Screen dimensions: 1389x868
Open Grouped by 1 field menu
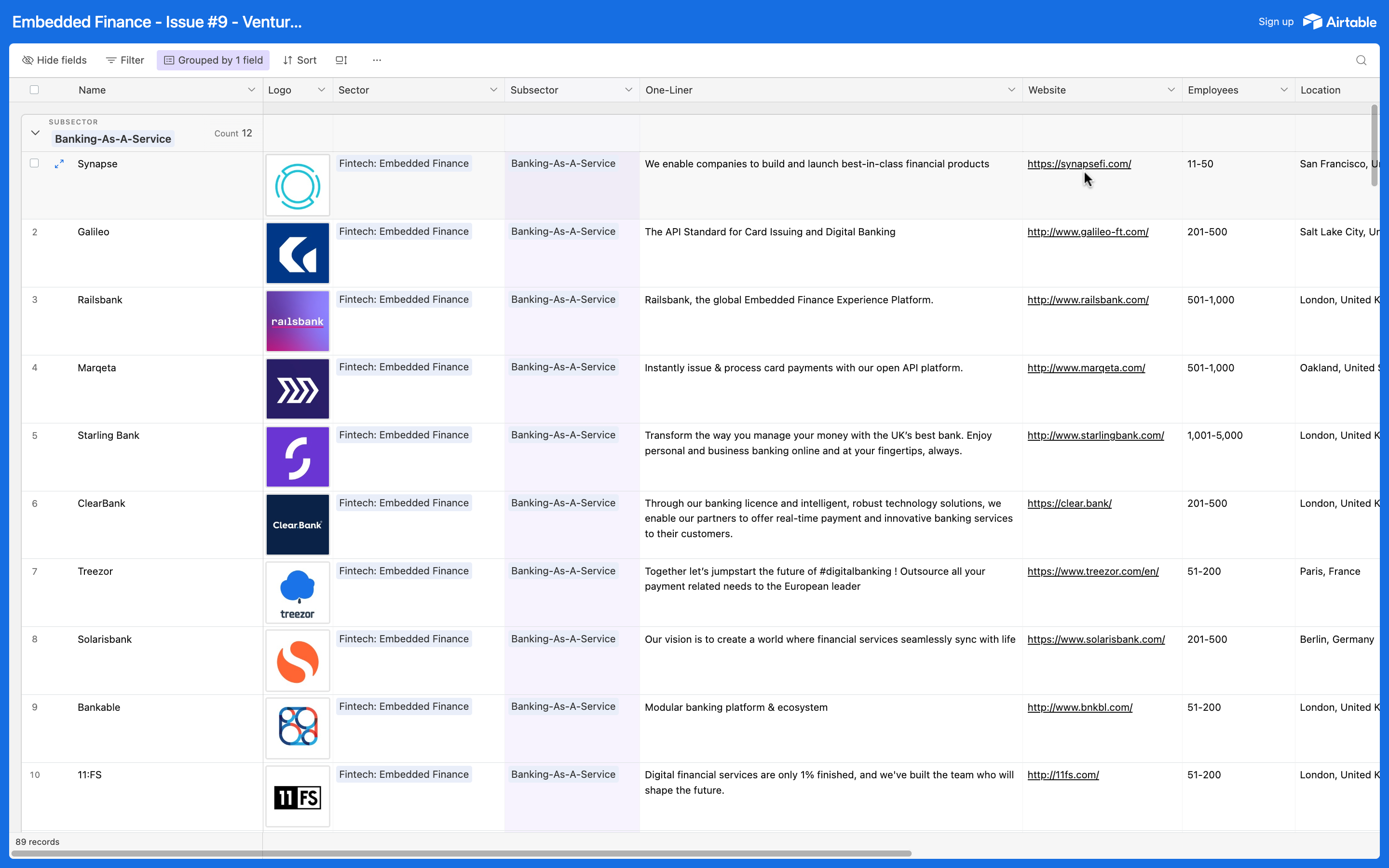pos(213,60)
